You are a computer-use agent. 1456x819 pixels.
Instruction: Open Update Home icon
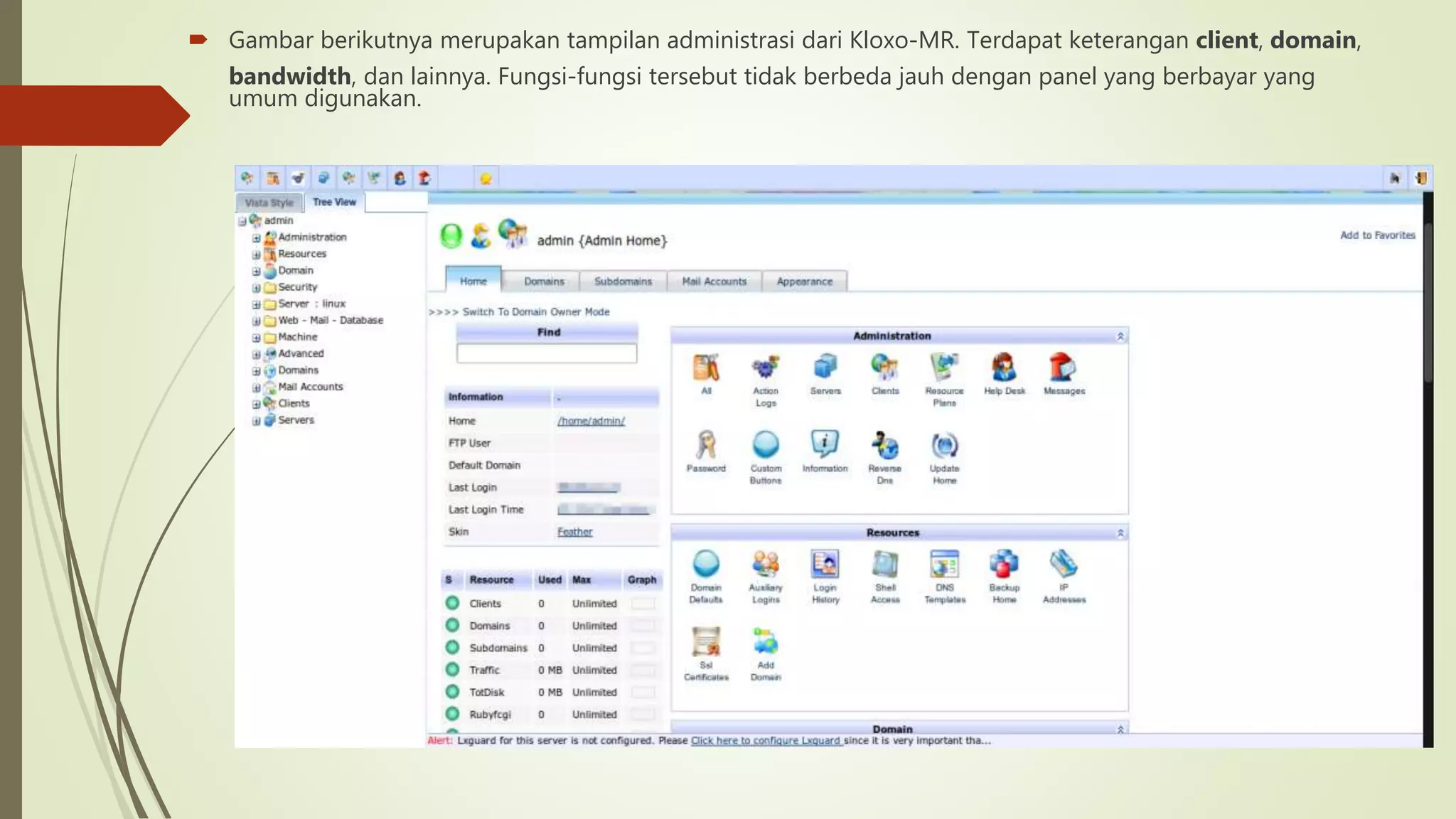click(944, 445)
